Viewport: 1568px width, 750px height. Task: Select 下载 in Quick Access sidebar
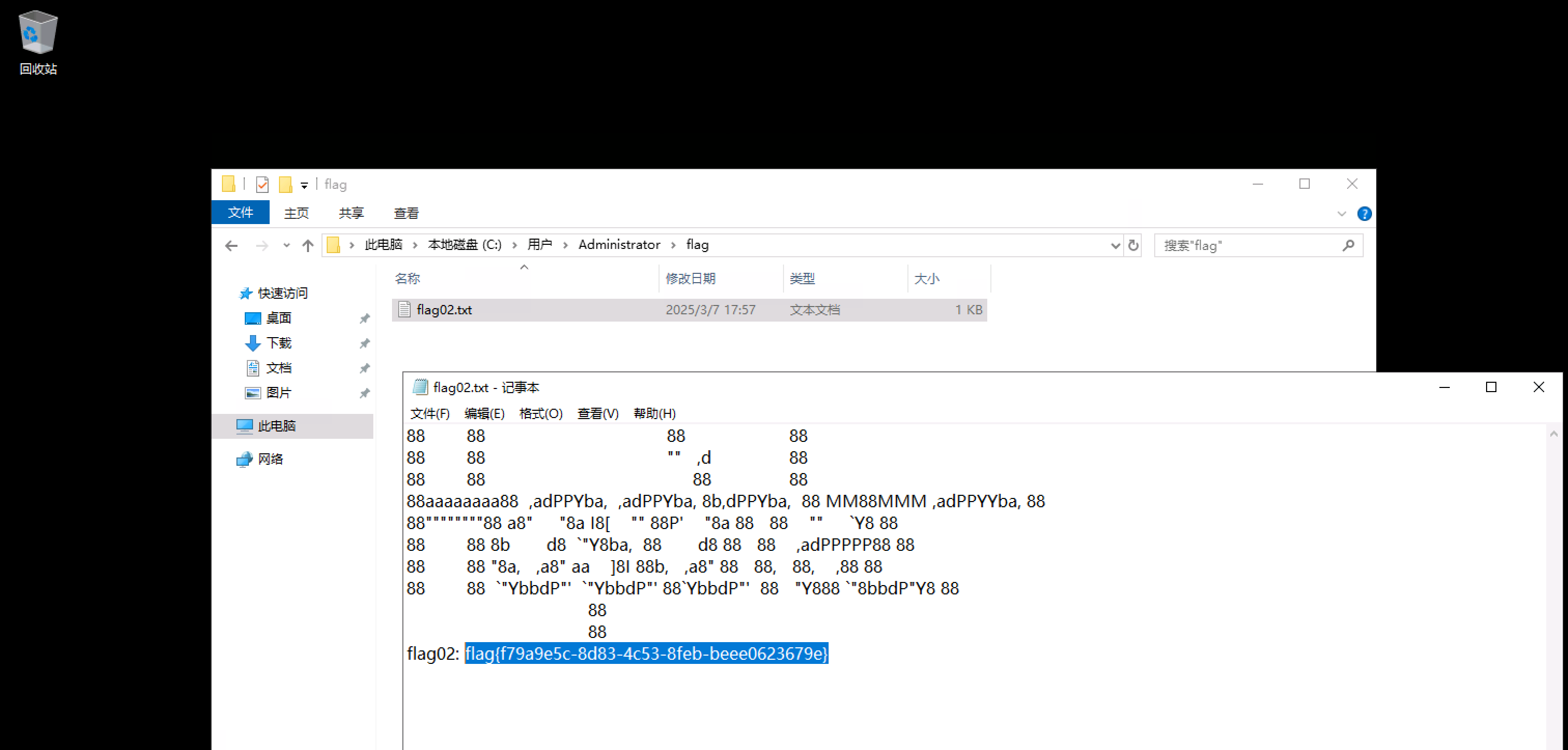[279, 343]
